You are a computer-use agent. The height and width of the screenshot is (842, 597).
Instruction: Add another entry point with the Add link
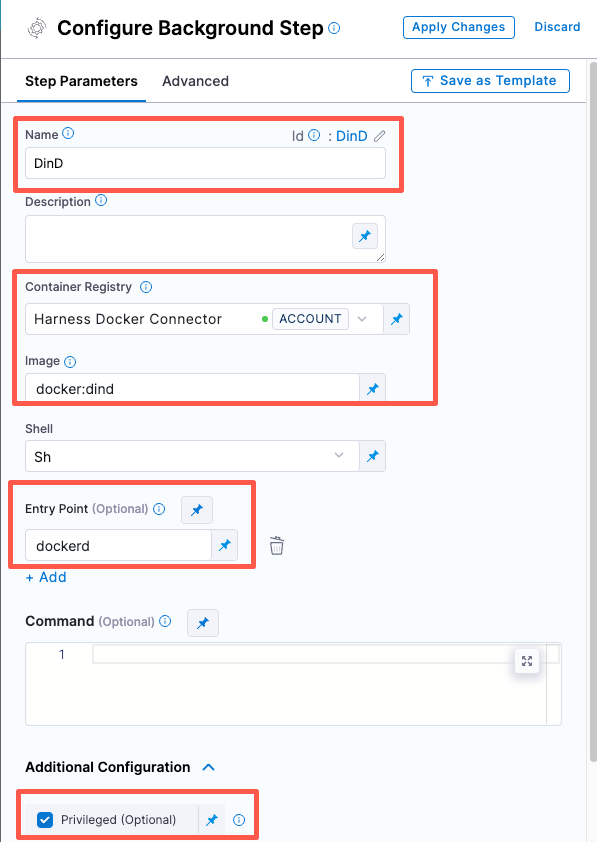coord(46,577)
